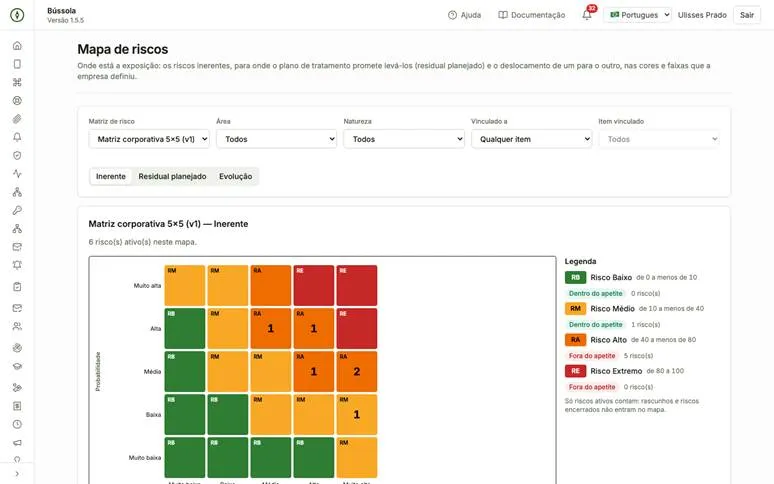Click the Matriz corporativa 5×5 (v1) — Inerente title
The height and width of the screenshot is (484, 774).
[x=168, y=224]
